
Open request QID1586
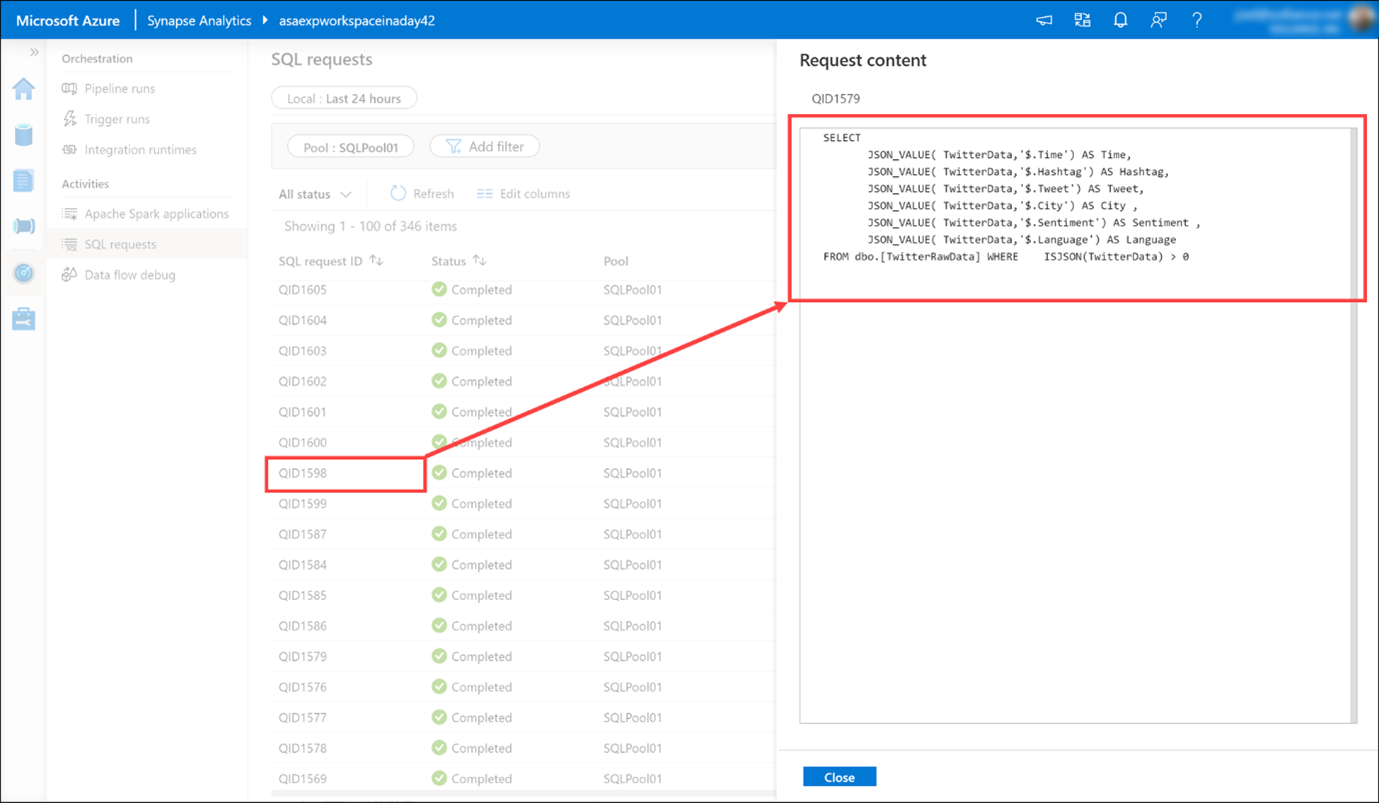tap(303, 626)
